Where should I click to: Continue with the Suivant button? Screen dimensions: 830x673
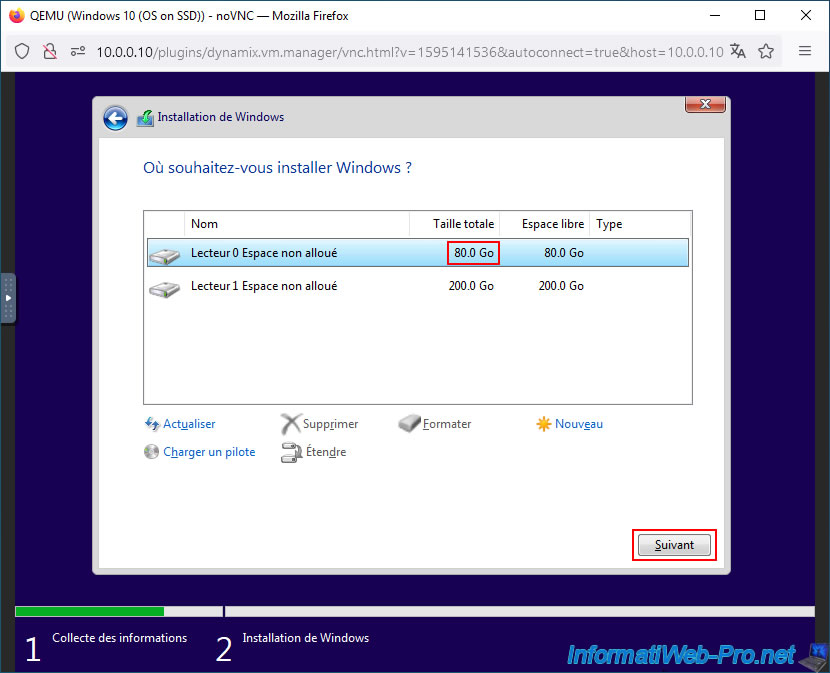tap(674, 545)
